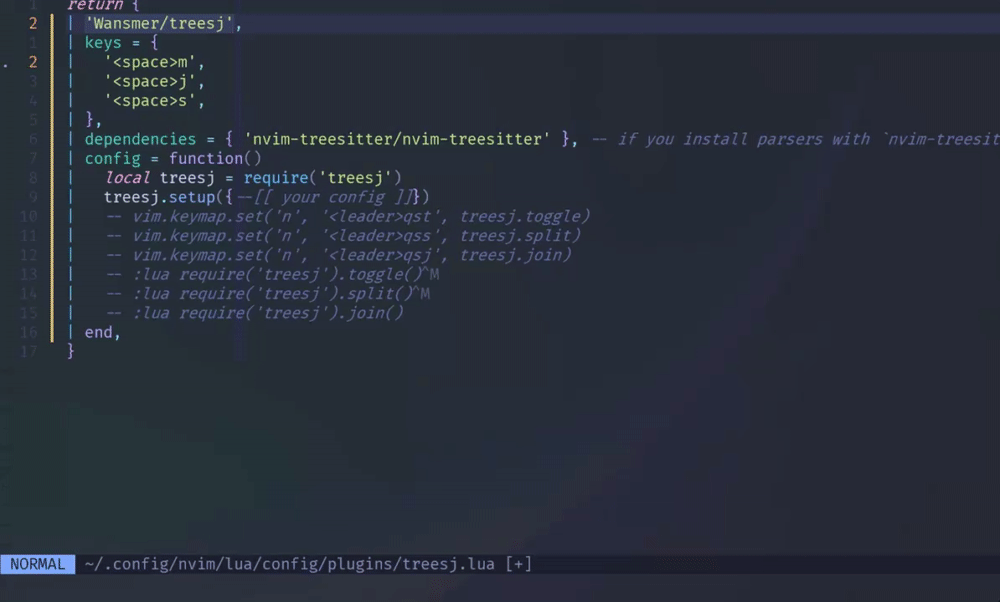
Task: Click the 'end,' keyword line
Action: (x=102, y=332)
